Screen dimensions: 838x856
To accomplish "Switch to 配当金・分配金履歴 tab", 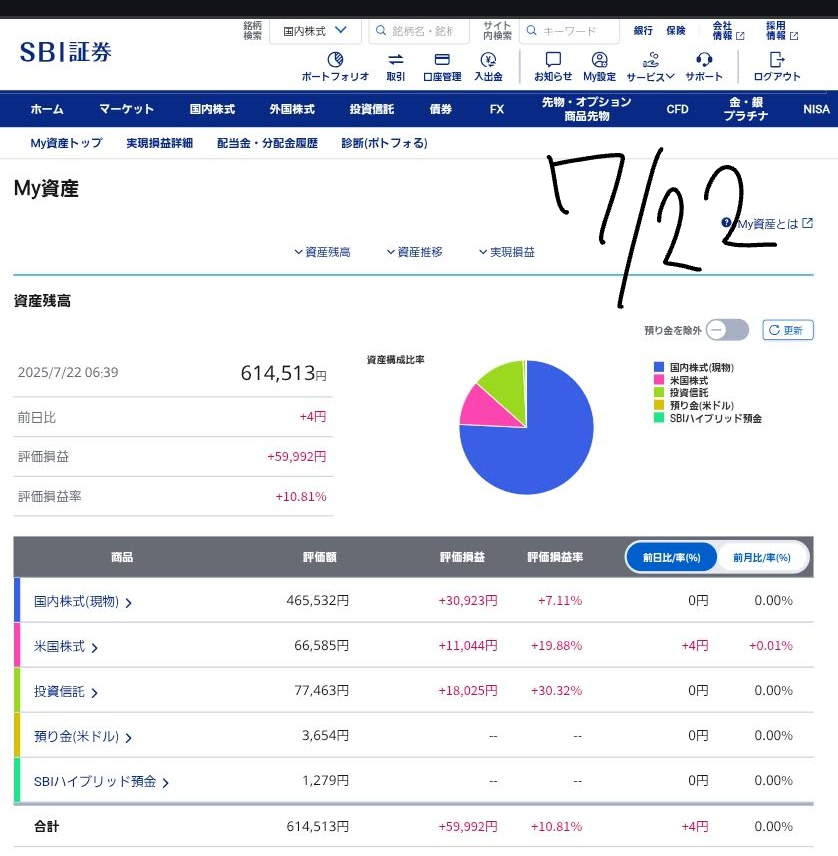I will pos(267,143).
